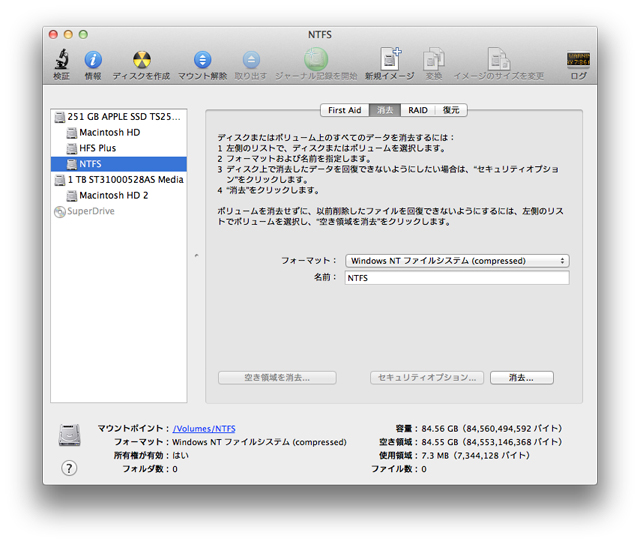Viewport: 640px width, 544px height.
Task: Click the HFS Plus volume icon
Action: tap(72, 148)
